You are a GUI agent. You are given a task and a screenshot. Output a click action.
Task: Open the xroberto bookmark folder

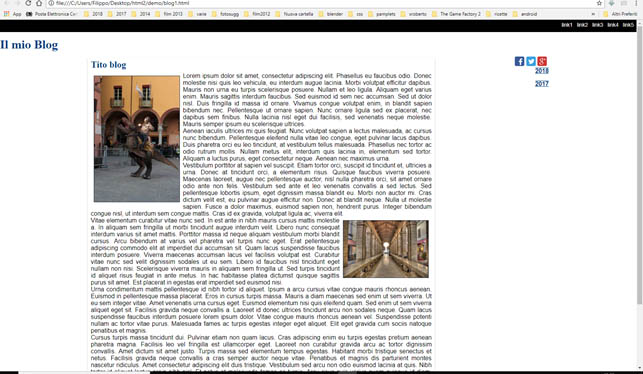[x=413, y=14]
